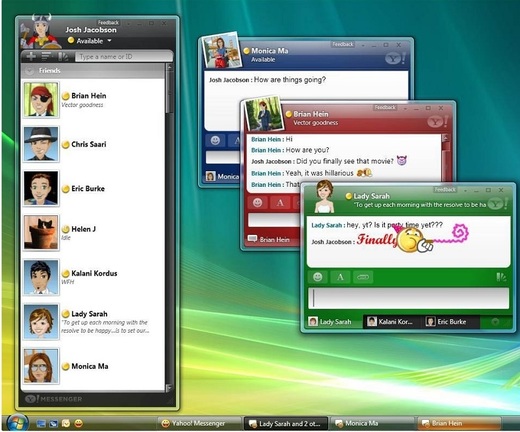520x432 pixels.
Task: Click the add tab button in Lady Sarah window
Action: (495, 322)
